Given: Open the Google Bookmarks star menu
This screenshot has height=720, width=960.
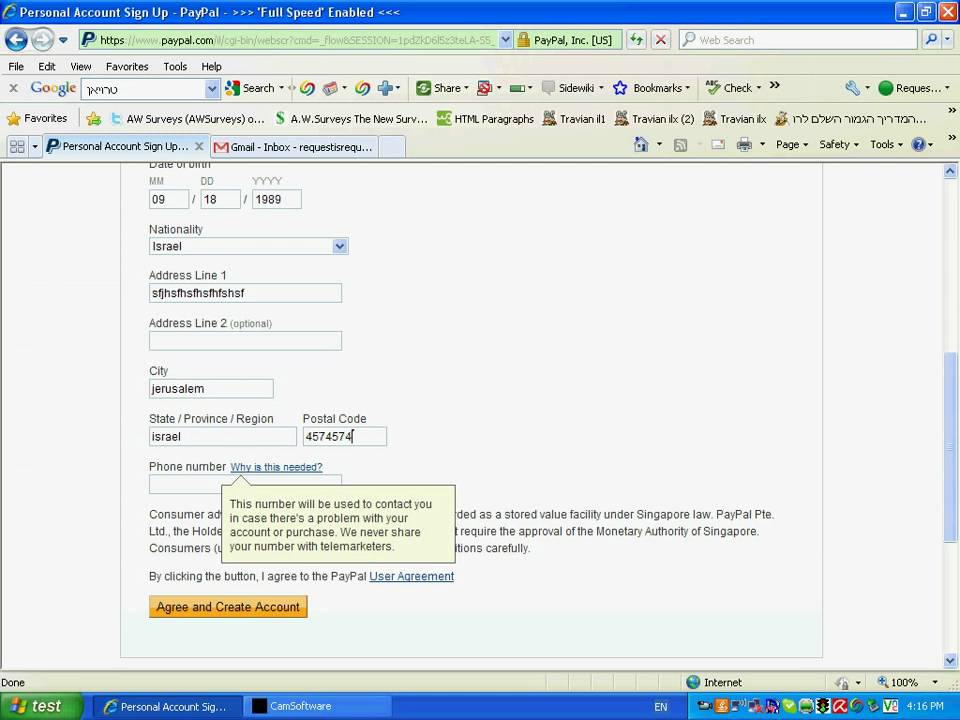Looking at the screenshot, I should [651, 88].
